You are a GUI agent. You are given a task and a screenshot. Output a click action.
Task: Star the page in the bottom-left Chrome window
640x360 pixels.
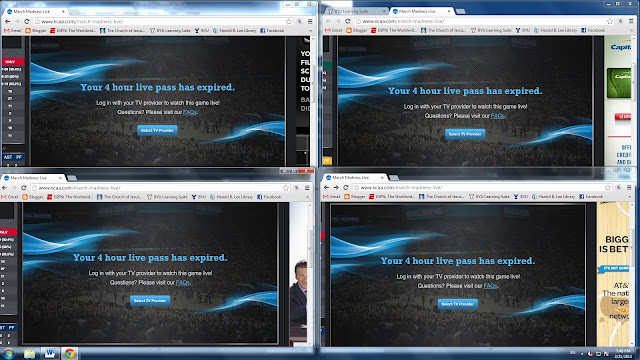pyautogui.click(x=286, y=188)
